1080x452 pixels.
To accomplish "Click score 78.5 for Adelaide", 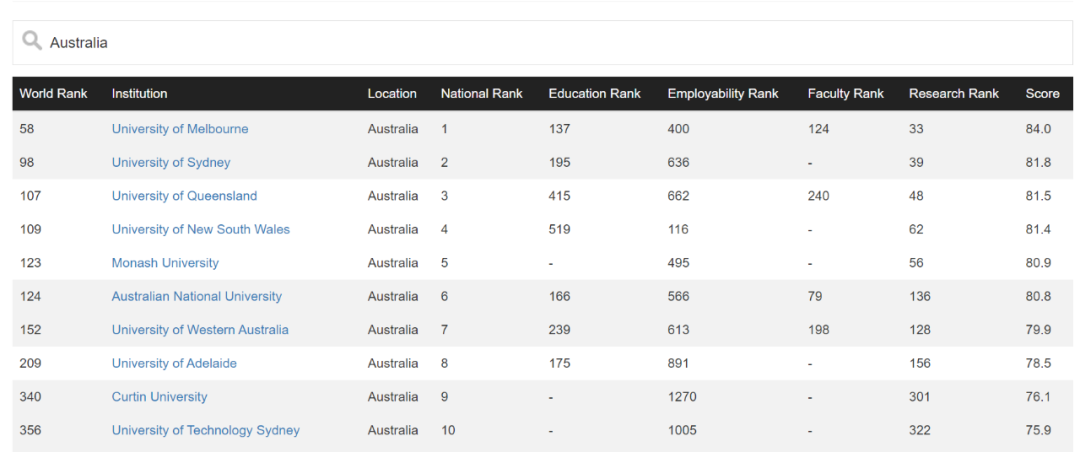I will (x=1038, y=363).
